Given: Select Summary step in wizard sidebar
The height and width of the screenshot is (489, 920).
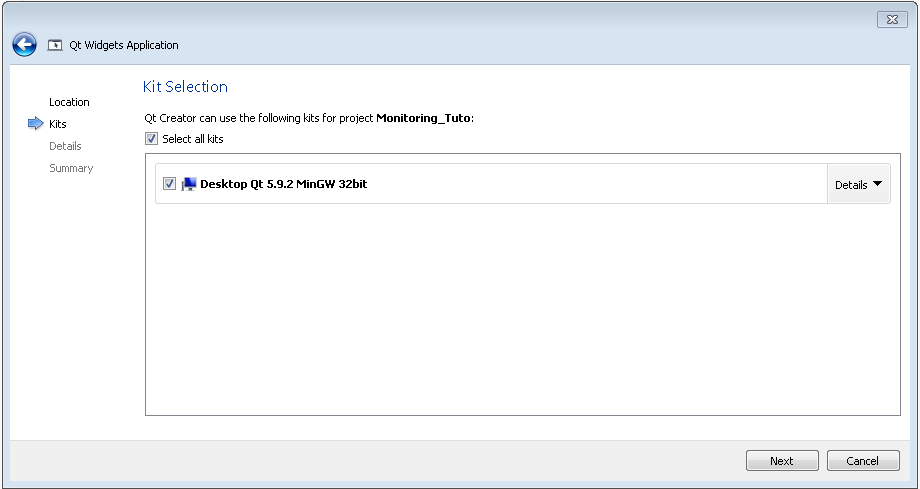Looking at the screenshot, I should (x=71, y=168).
